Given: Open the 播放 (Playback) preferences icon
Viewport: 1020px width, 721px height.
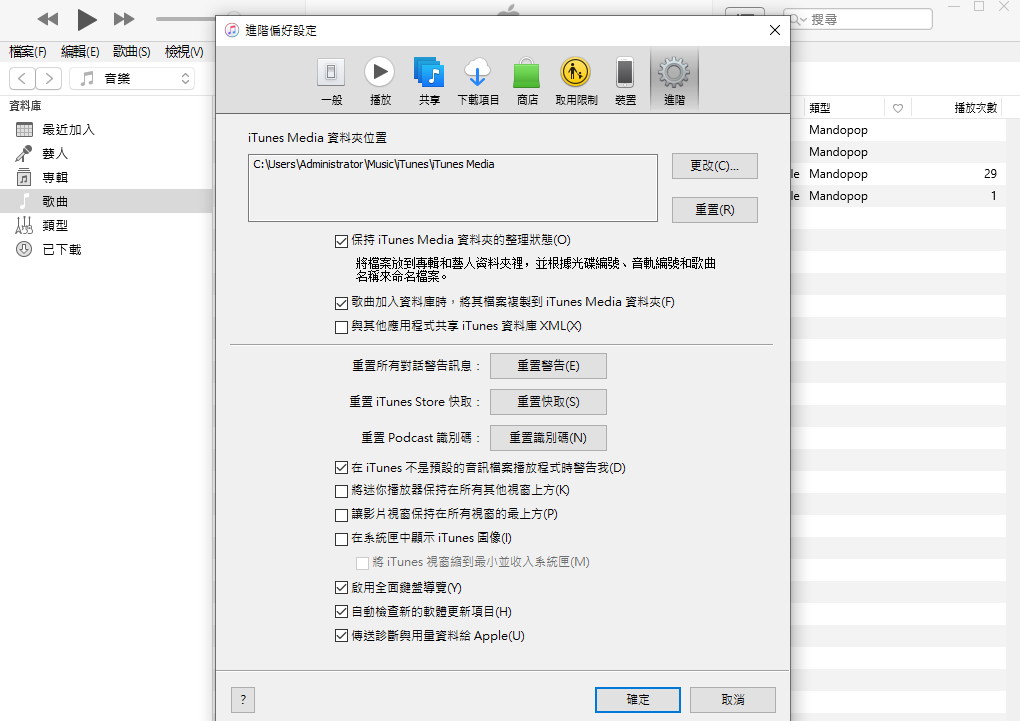Looking at the screenshot, I should pyautogui.click(x=379, y=80).
